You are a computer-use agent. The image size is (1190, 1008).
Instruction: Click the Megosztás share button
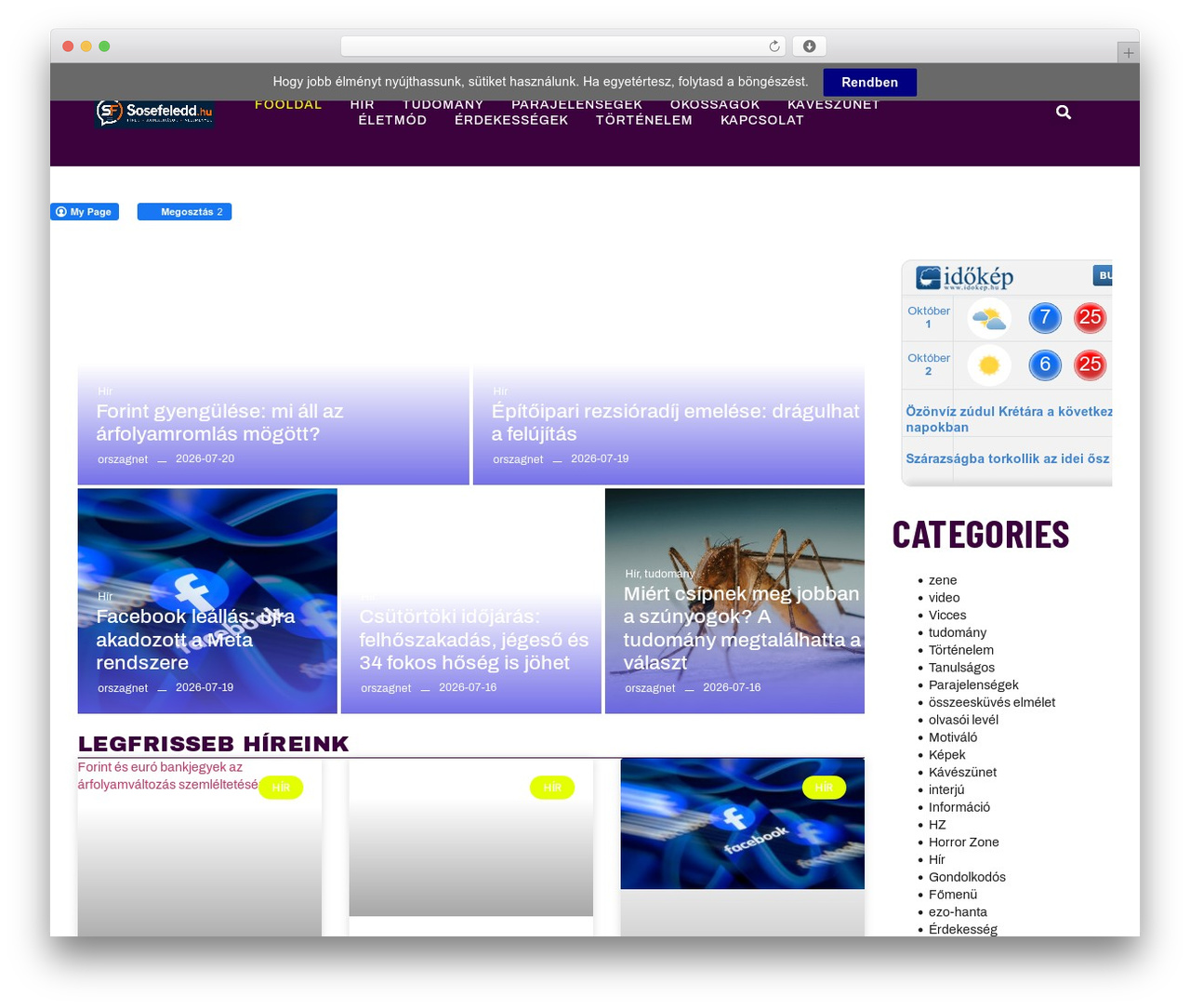(x=184, y=212)
